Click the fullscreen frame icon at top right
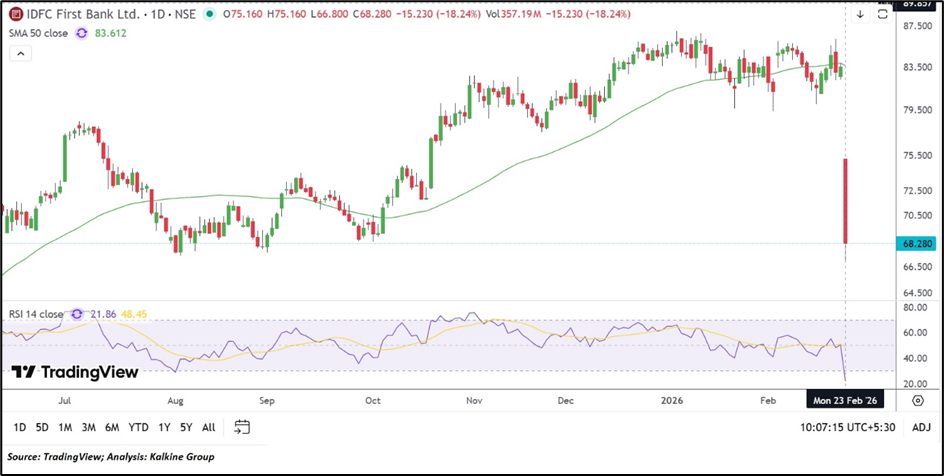944x476 pixels. click(x=882, y=14)
